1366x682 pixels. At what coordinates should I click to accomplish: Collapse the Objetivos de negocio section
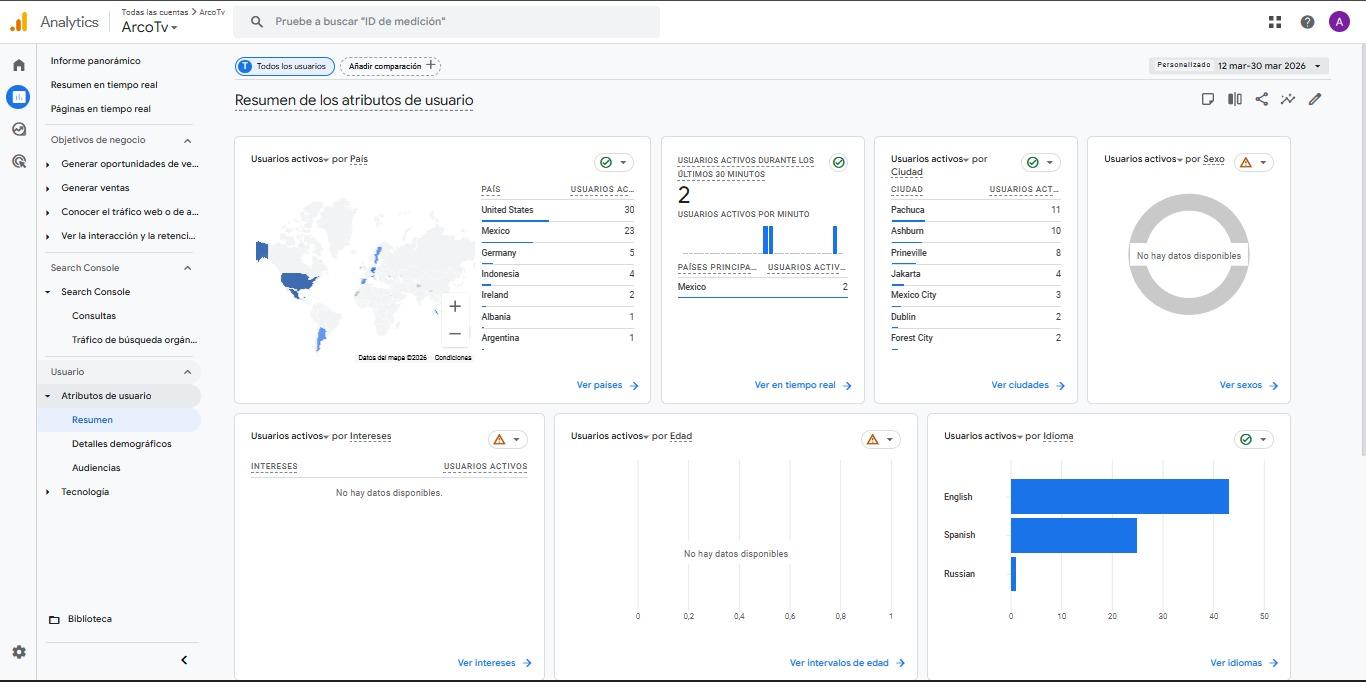(187, 140)
